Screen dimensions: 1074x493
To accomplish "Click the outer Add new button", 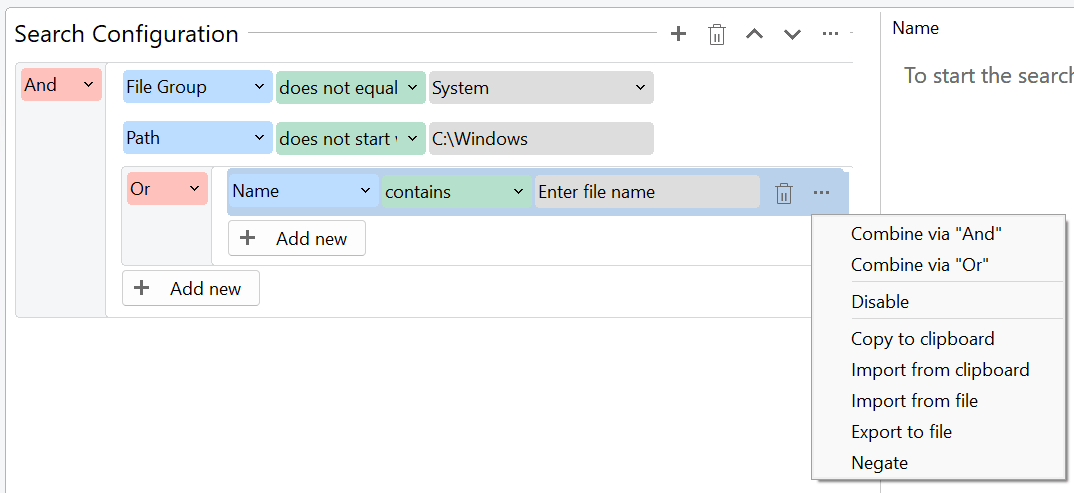I will (191, 289).
